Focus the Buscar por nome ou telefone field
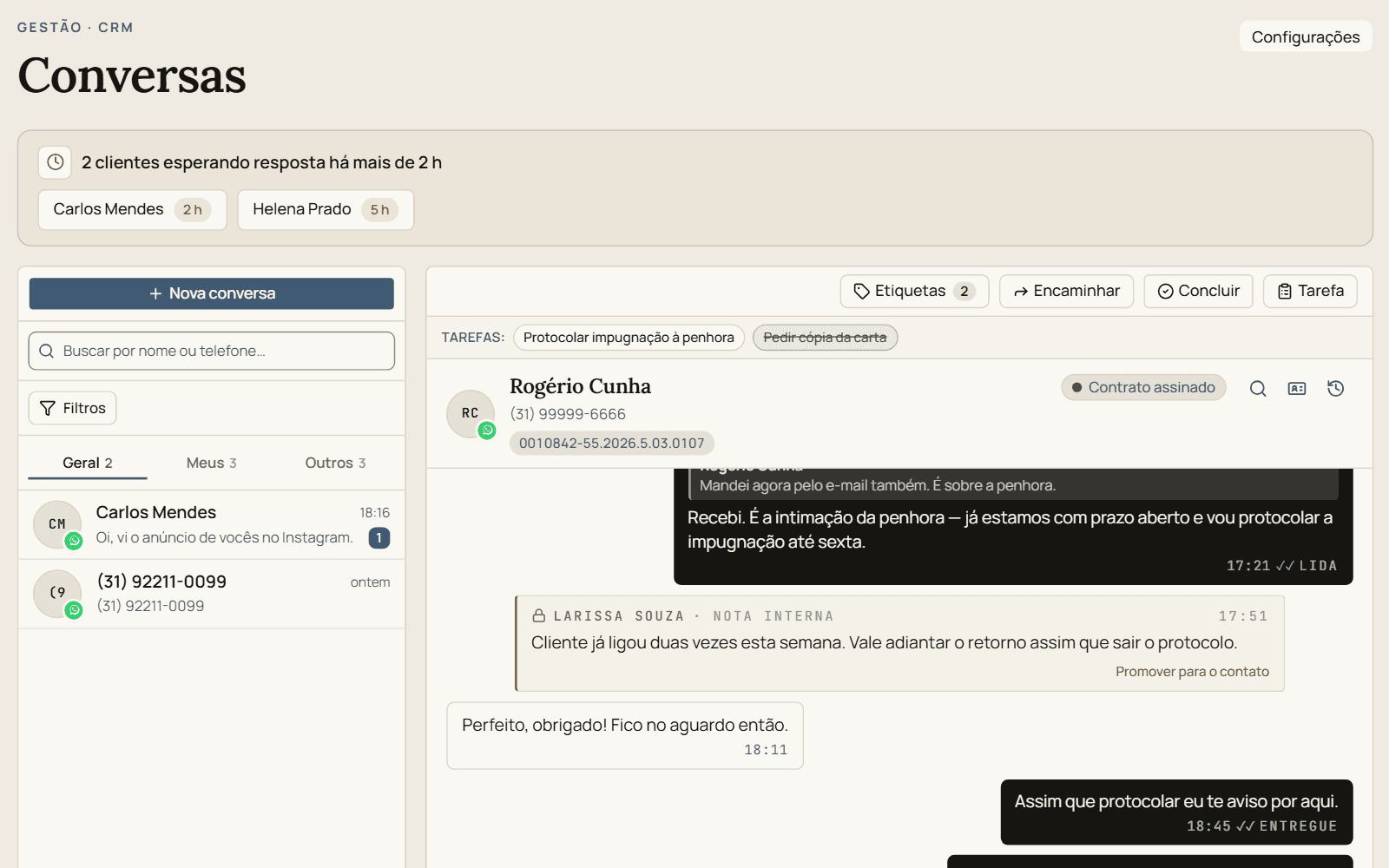 click(x=212, y=351)
